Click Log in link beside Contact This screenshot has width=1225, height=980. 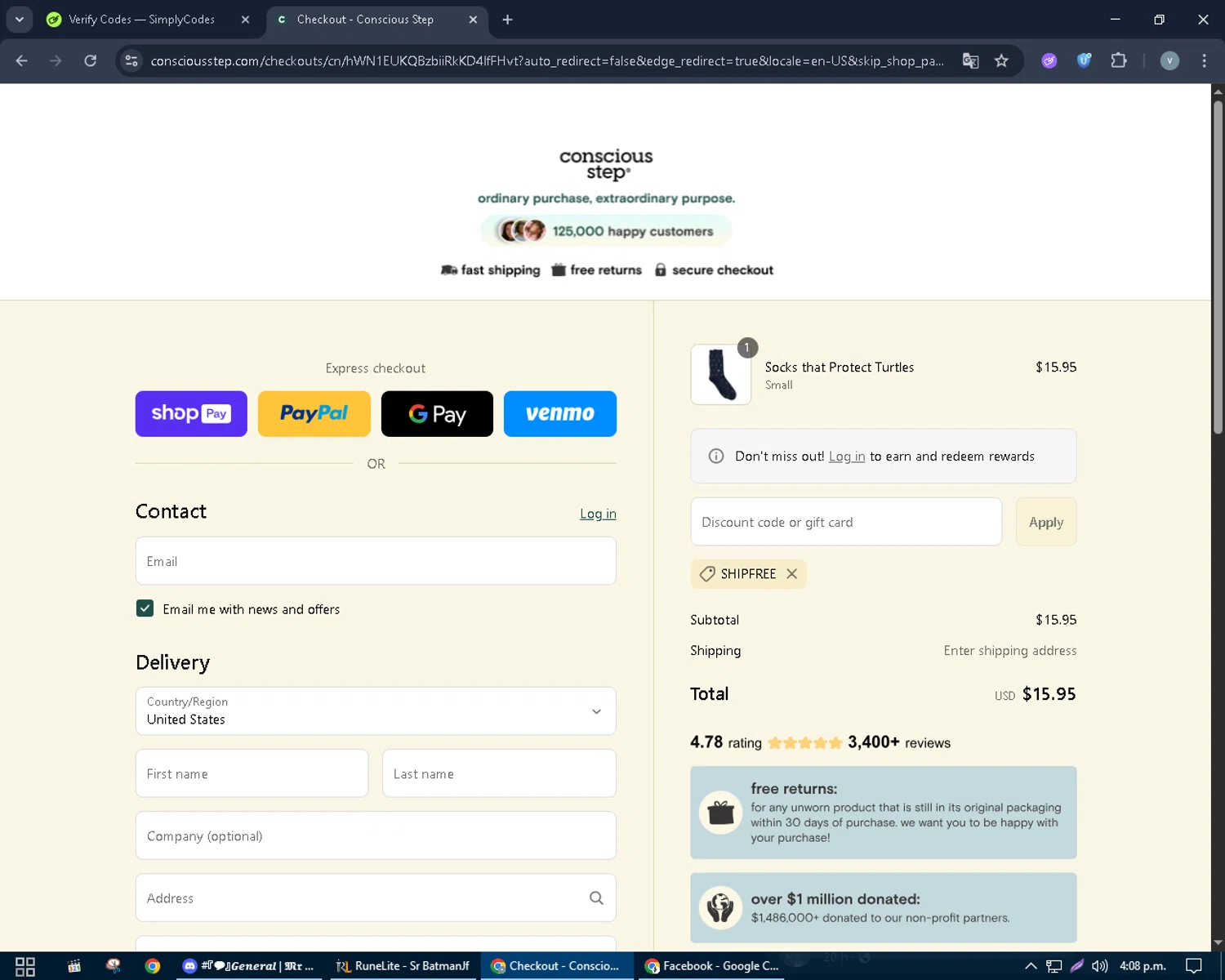(598, 514)
